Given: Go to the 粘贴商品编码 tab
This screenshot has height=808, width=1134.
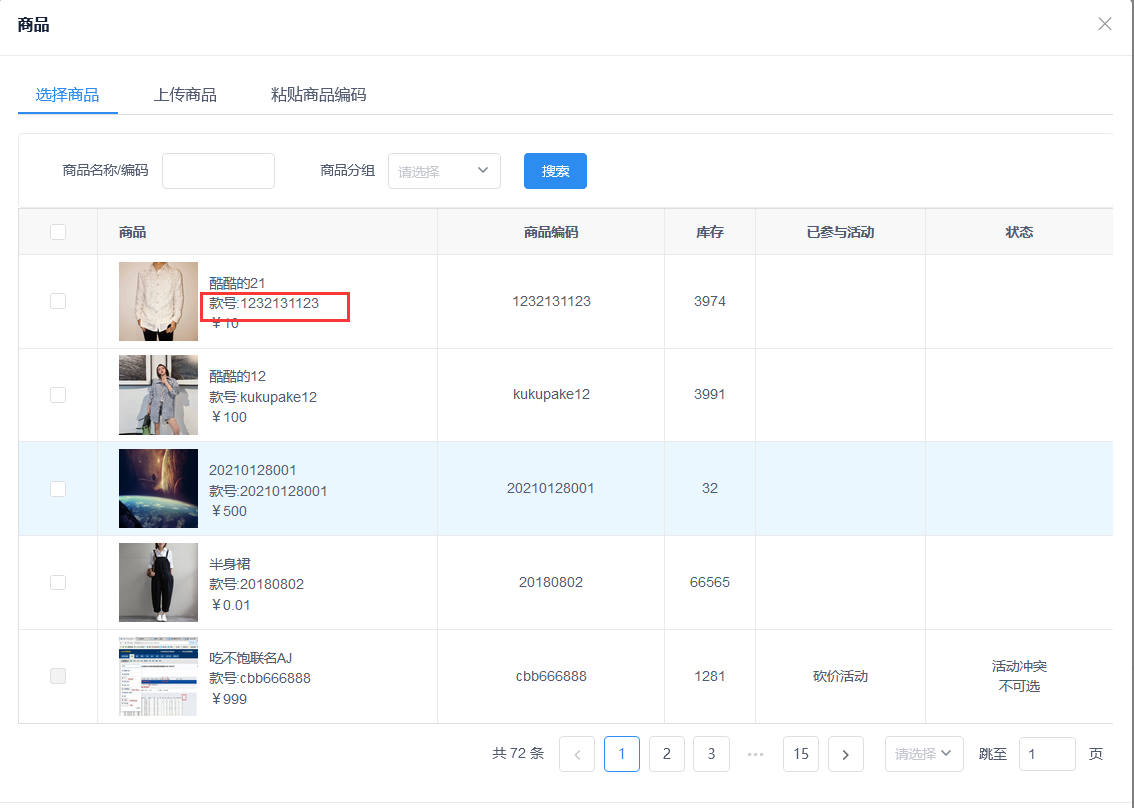Looking at the screenshot, I should [x=318, y=95].
